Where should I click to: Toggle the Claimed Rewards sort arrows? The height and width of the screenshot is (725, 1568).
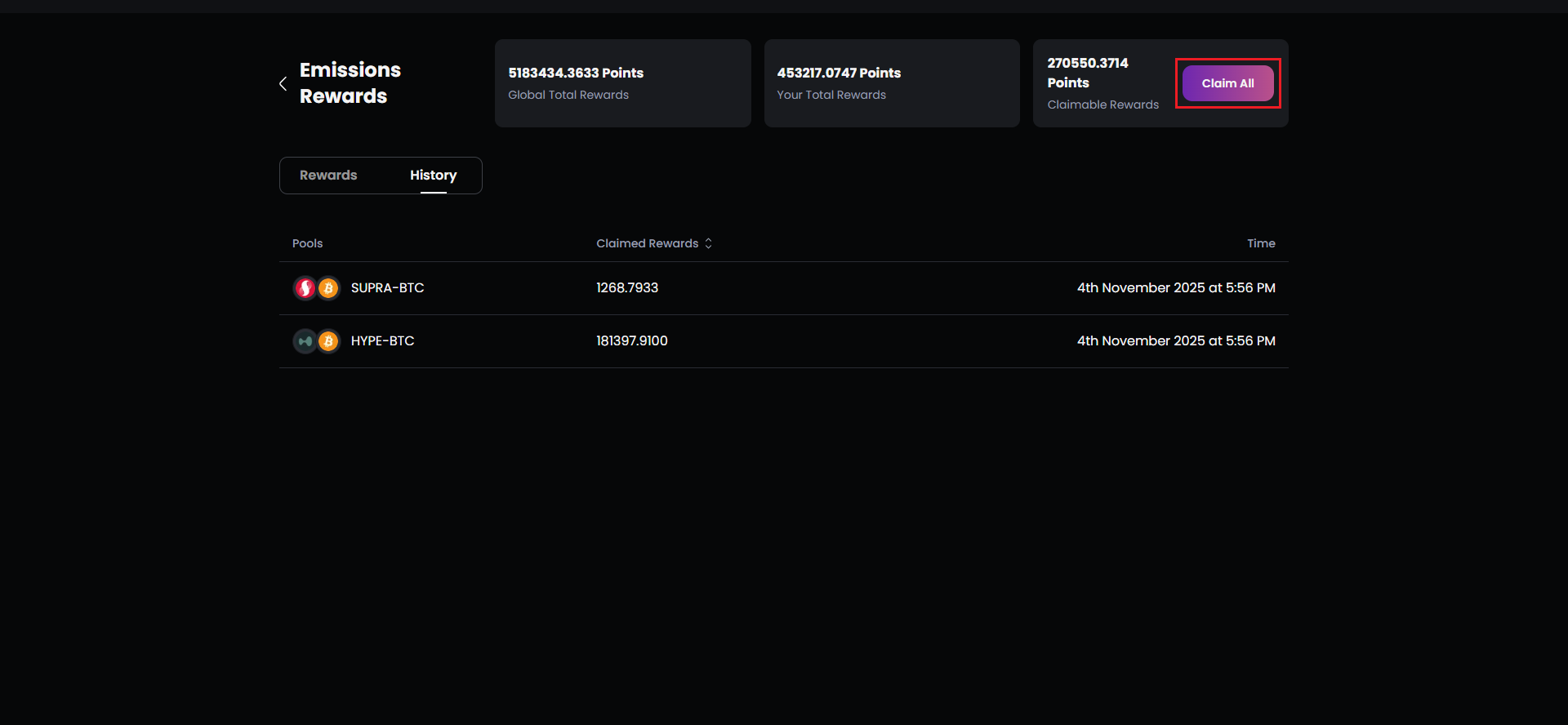point(708,243)
